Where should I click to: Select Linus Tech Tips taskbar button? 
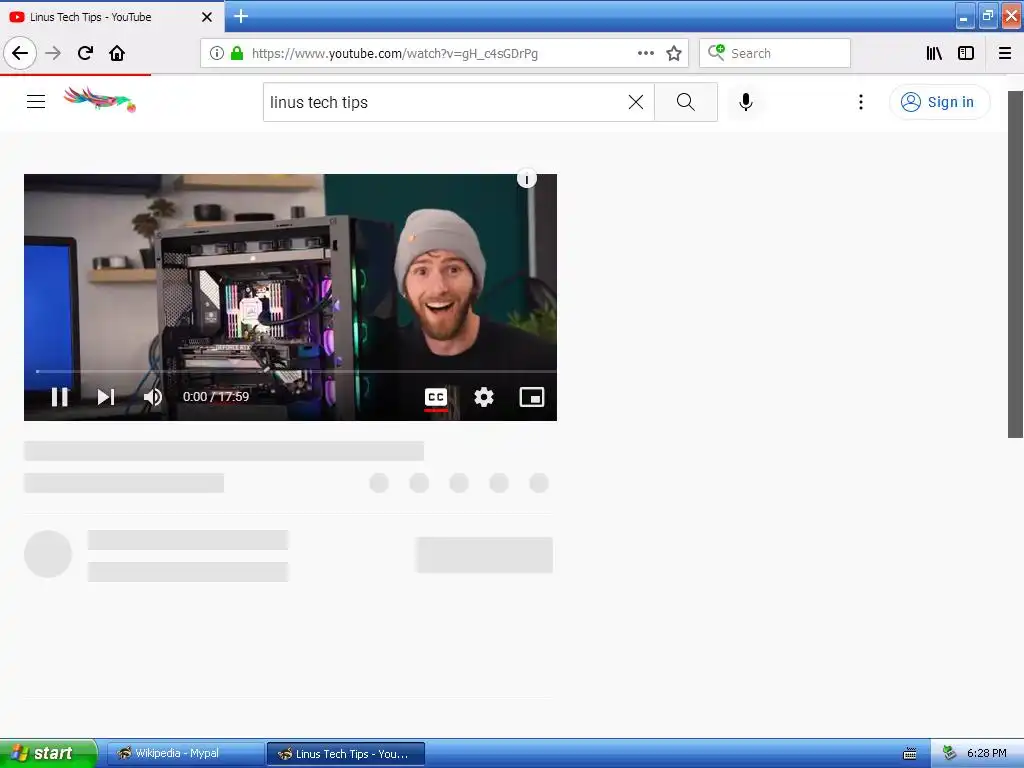pos(346,754)
